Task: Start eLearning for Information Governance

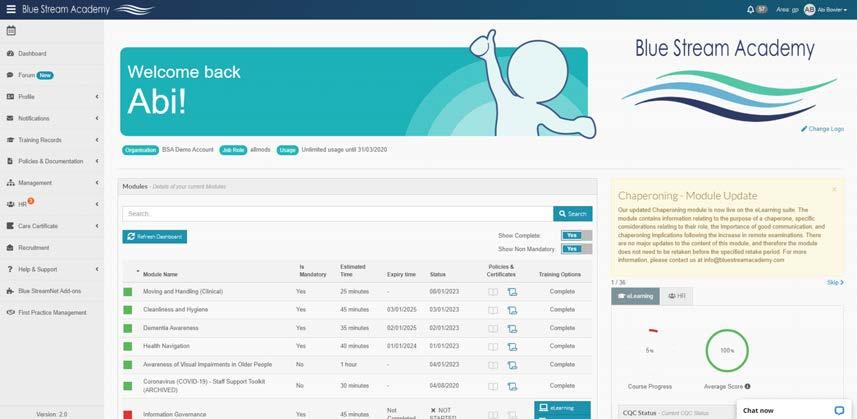Action: 562,408
